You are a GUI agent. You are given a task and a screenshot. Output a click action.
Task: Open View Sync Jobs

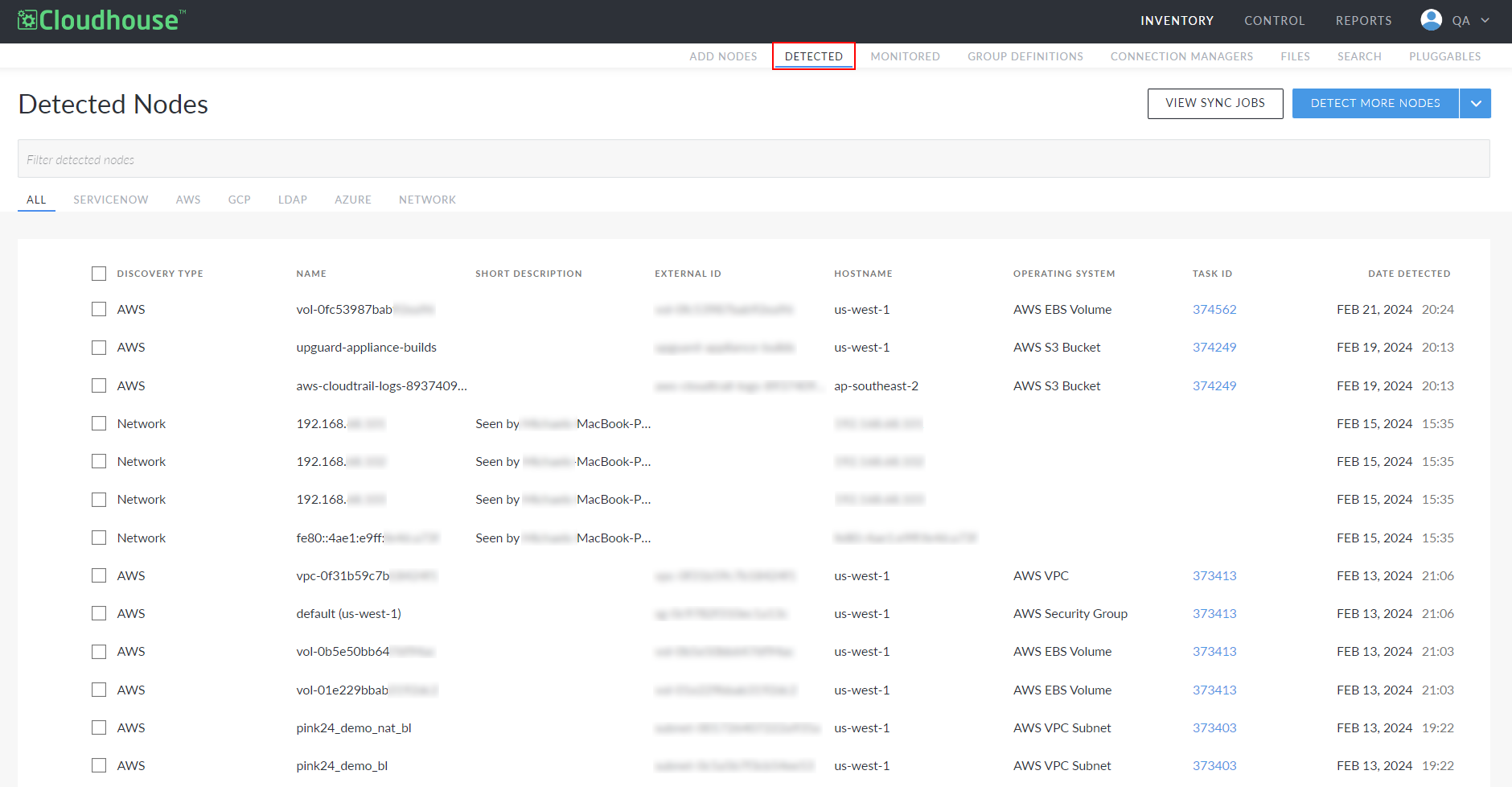click(x=1215, y=103)
